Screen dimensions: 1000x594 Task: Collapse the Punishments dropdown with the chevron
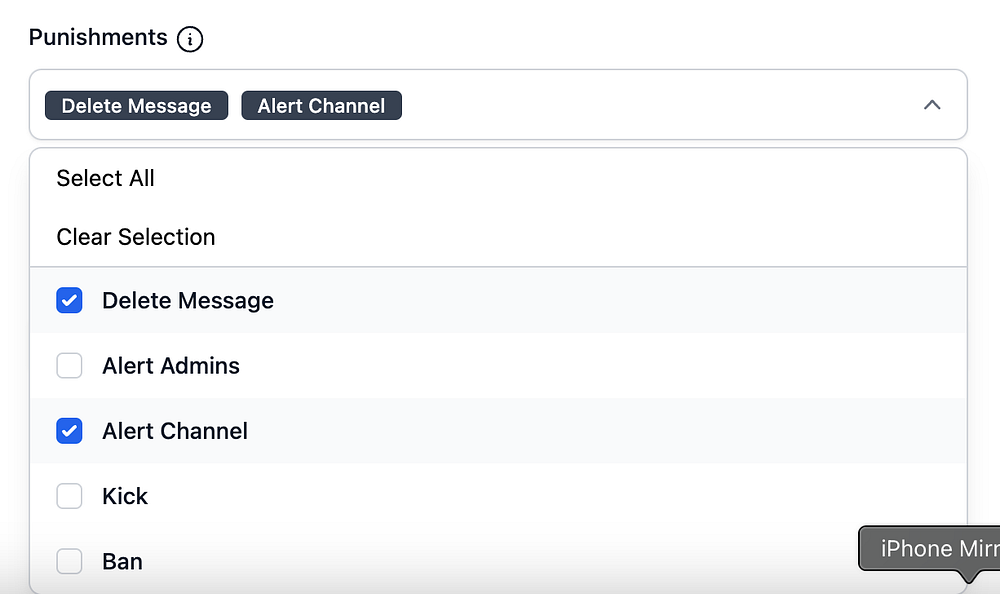[932, 105]
